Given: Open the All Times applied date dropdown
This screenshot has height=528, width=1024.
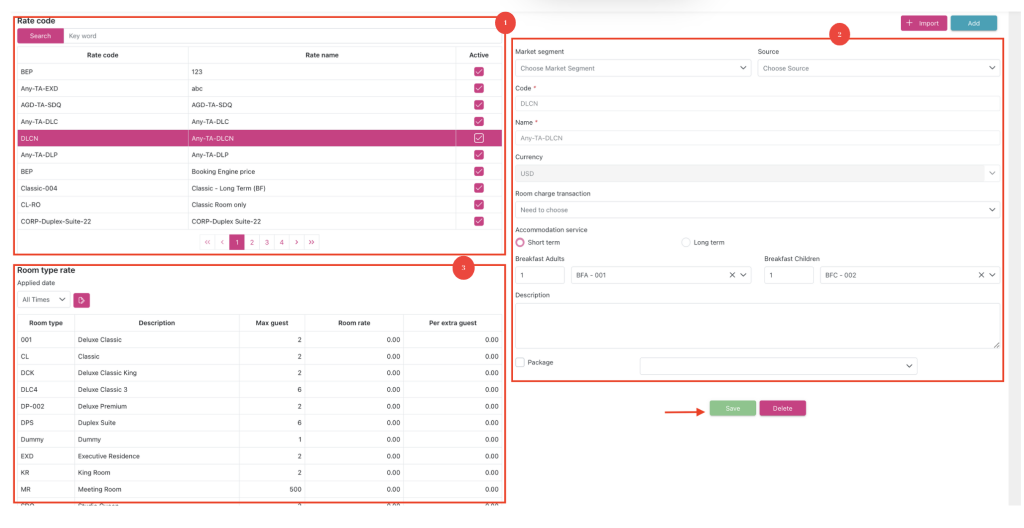Looking at the screenshot, I should pyautogui.click(x=44, y=300).
